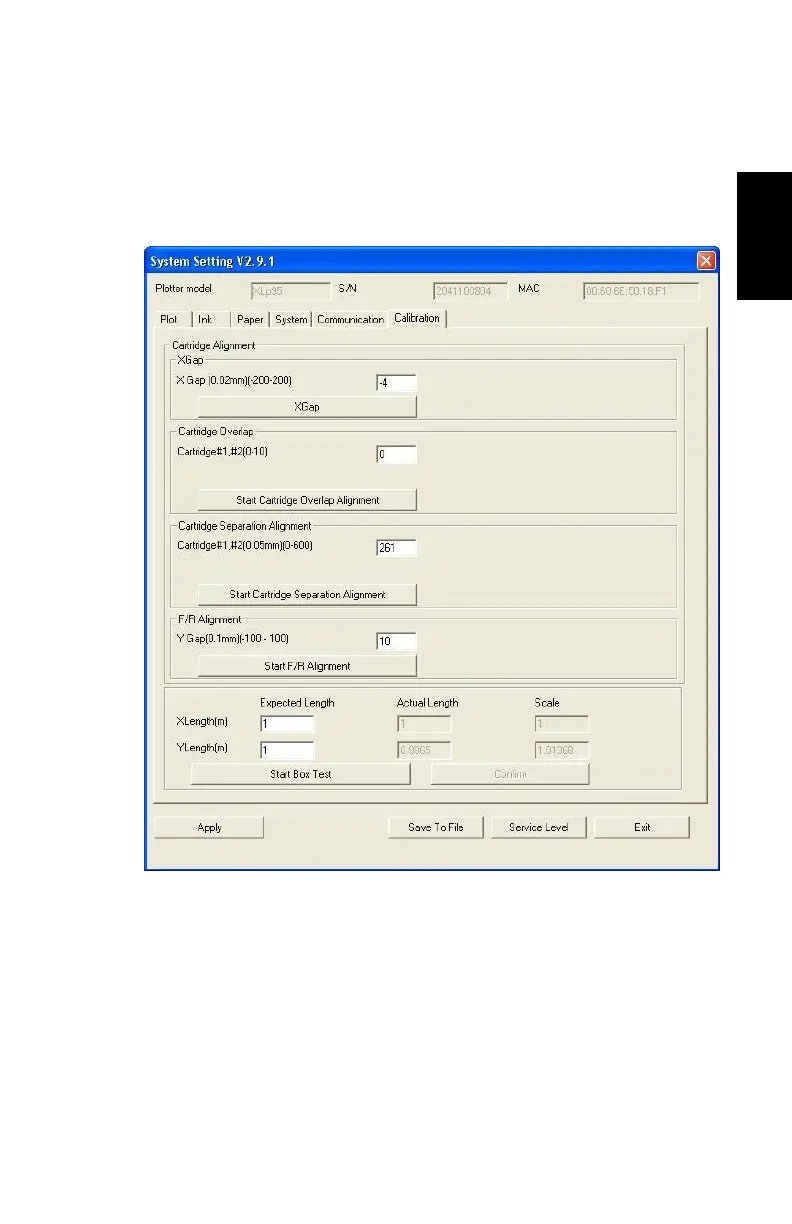Go to the System tab

(x=291, y=320)
